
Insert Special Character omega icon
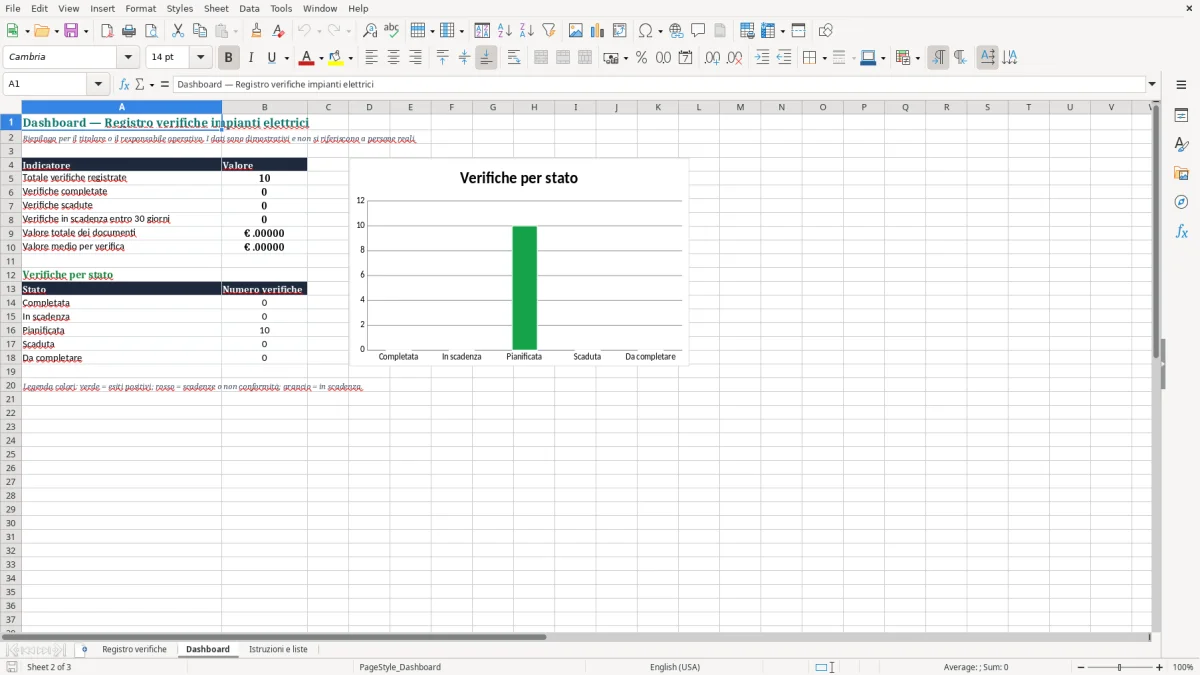point(646,31)
